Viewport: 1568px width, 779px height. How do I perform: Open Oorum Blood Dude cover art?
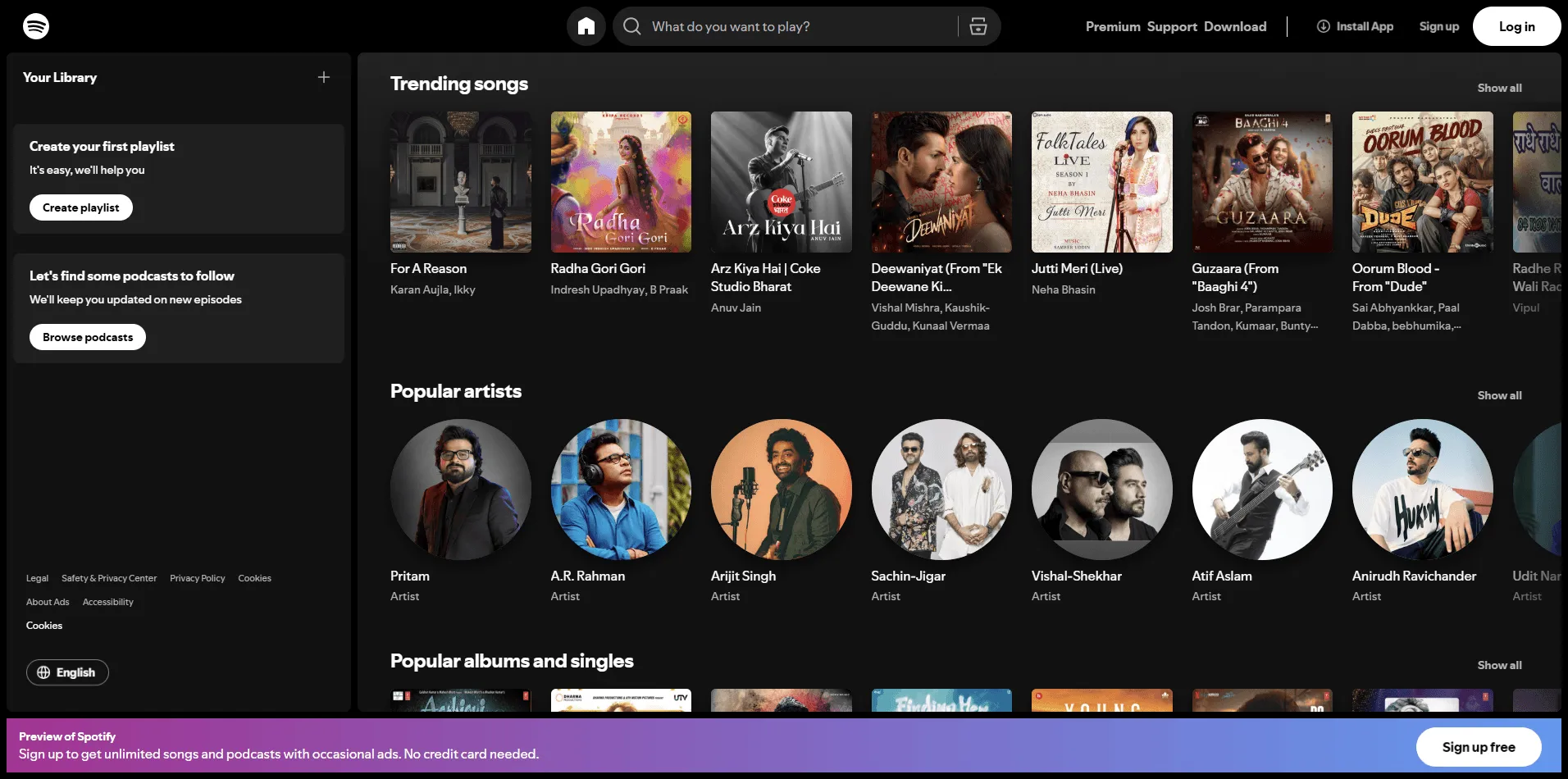point(1423,182)
